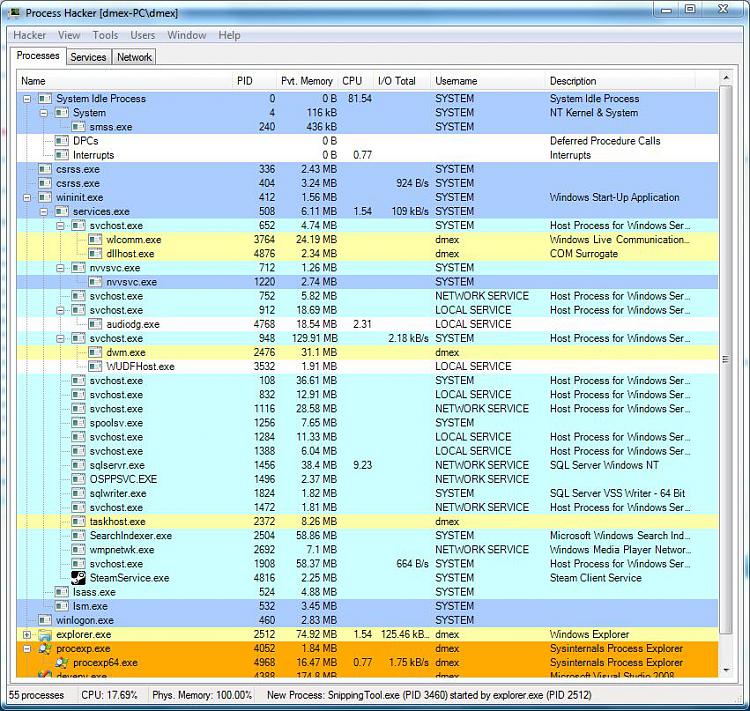Click the smss.exe process icon

click(x=78, y=127)
